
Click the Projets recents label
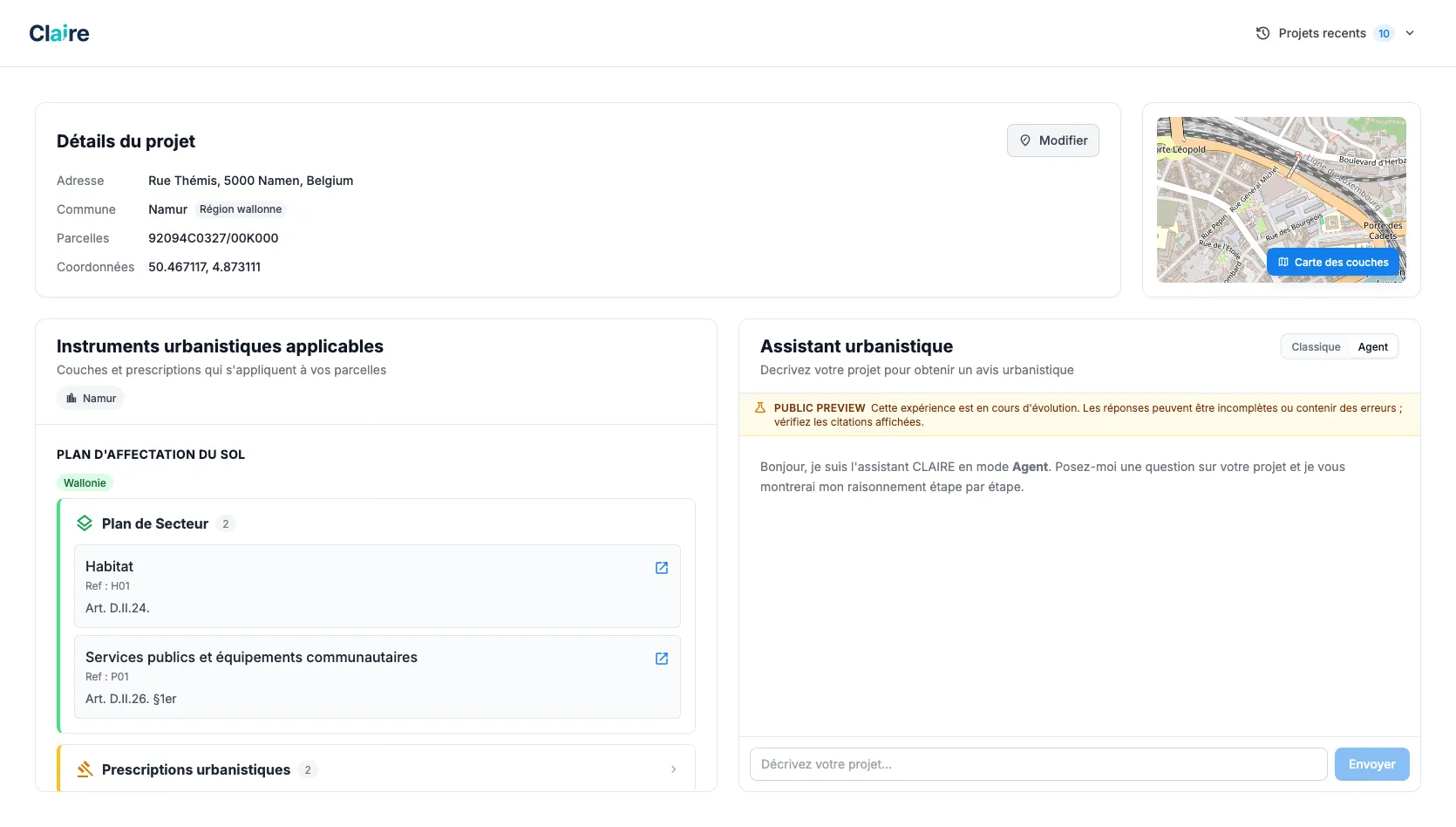[1322, 33]
